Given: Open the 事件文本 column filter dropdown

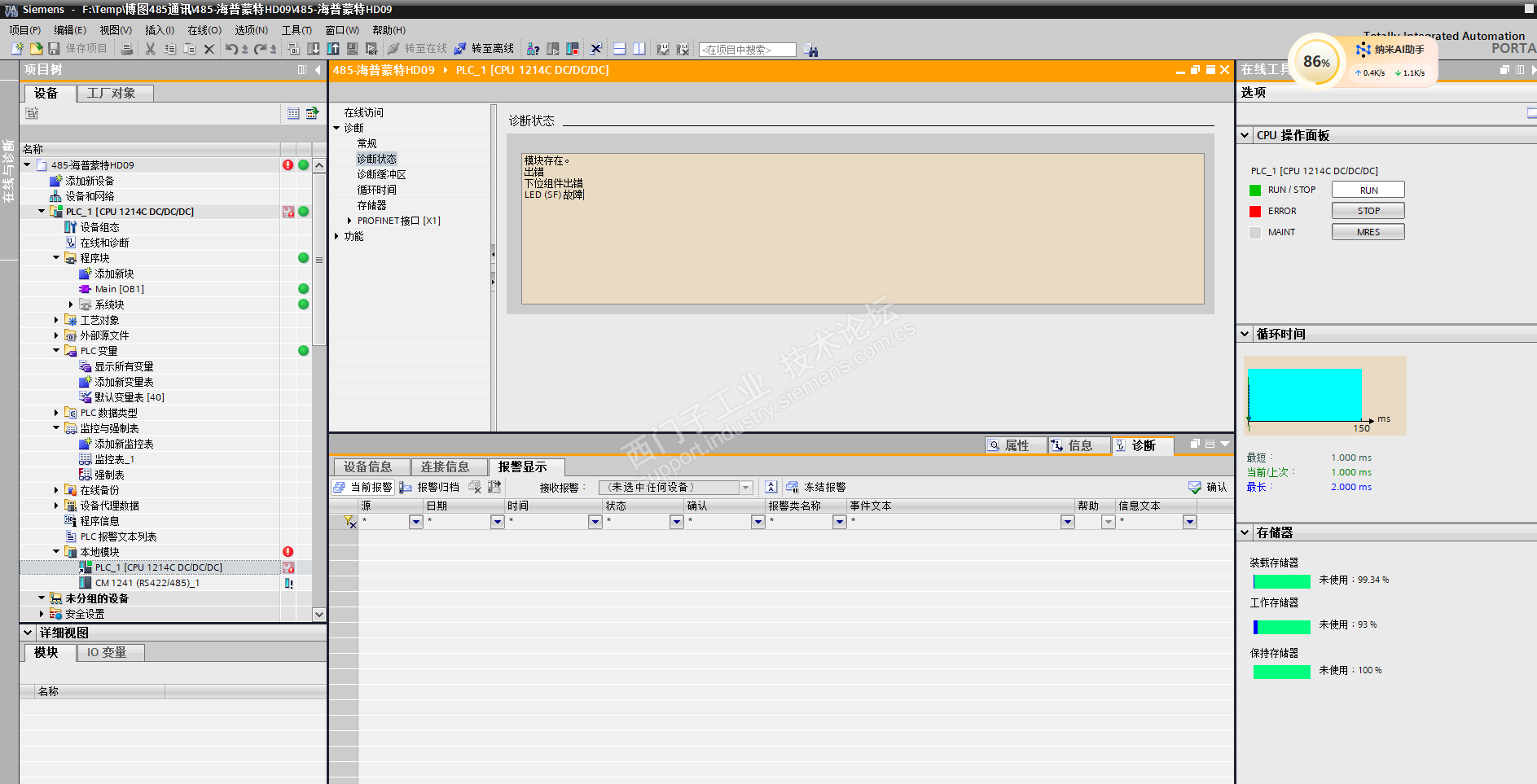Looking at the screenshot, I should [x=1067, y=522].
